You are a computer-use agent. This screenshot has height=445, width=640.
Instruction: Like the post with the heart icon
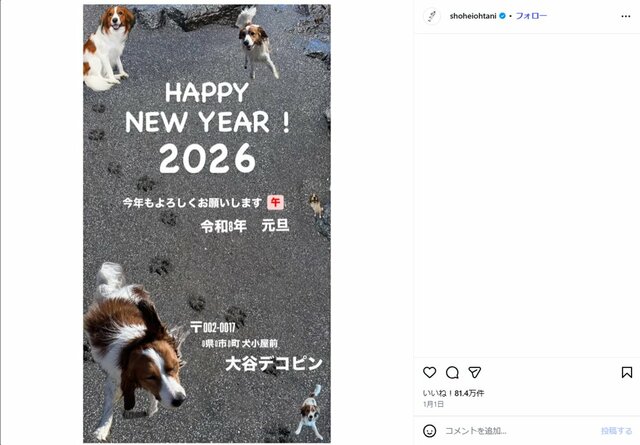[429, 372]
